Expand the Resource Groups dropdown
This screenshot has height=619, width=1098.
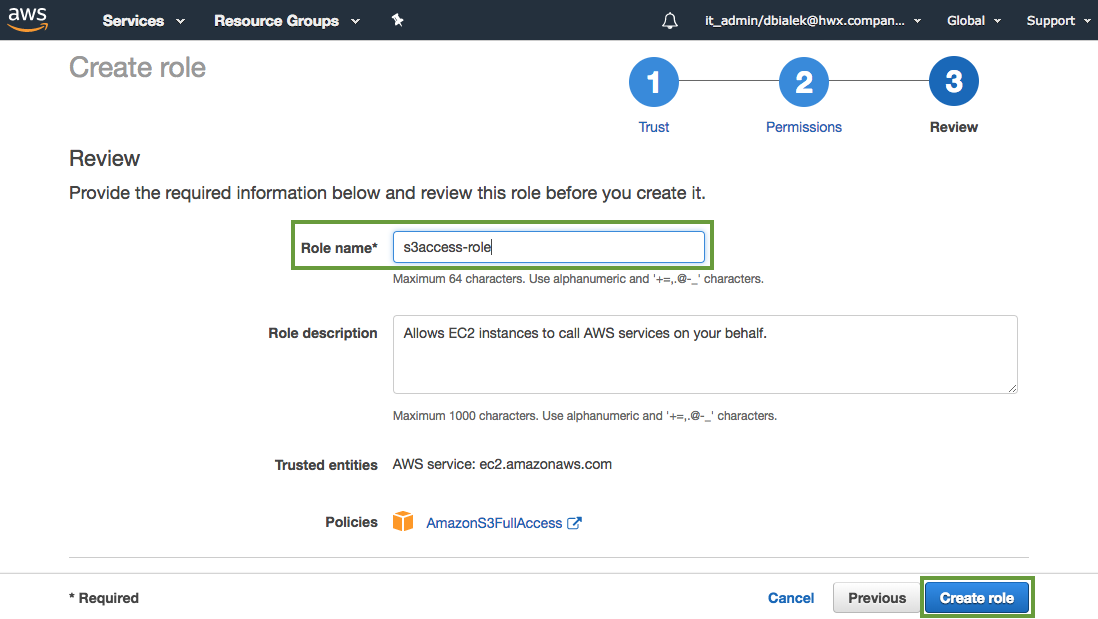point(287,21)
